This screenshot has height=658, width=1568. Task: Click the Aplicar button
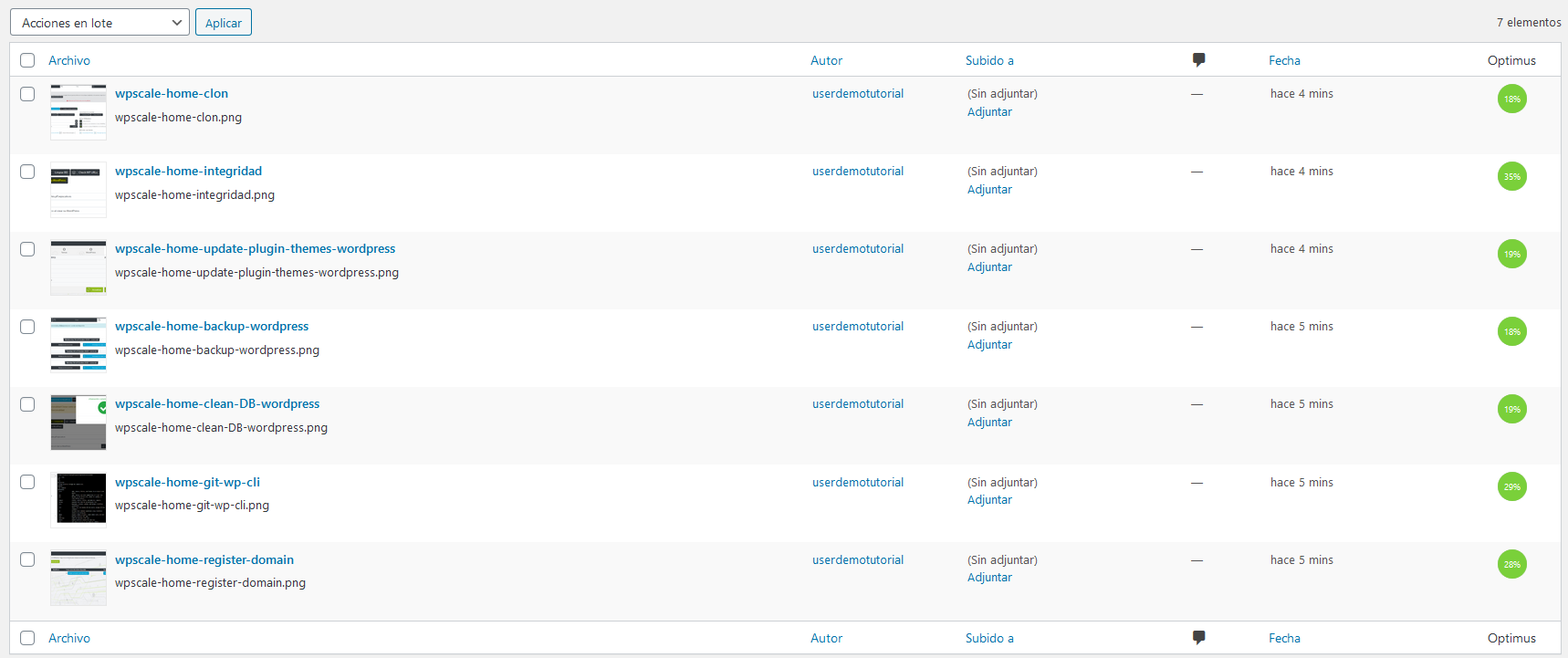pos(224,23)
